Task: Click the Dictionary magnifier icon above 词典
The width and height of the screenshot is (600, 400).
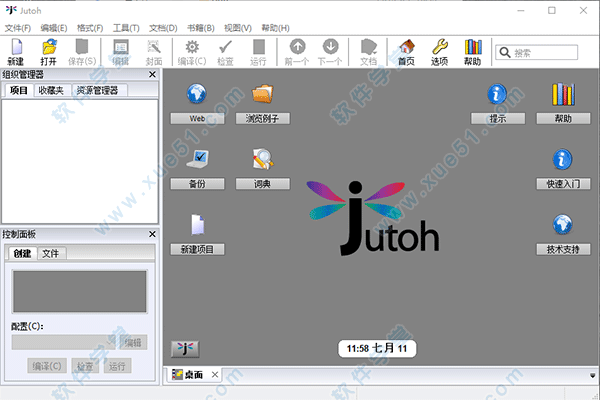Action: pyautogui.click(x=262, y=159)
